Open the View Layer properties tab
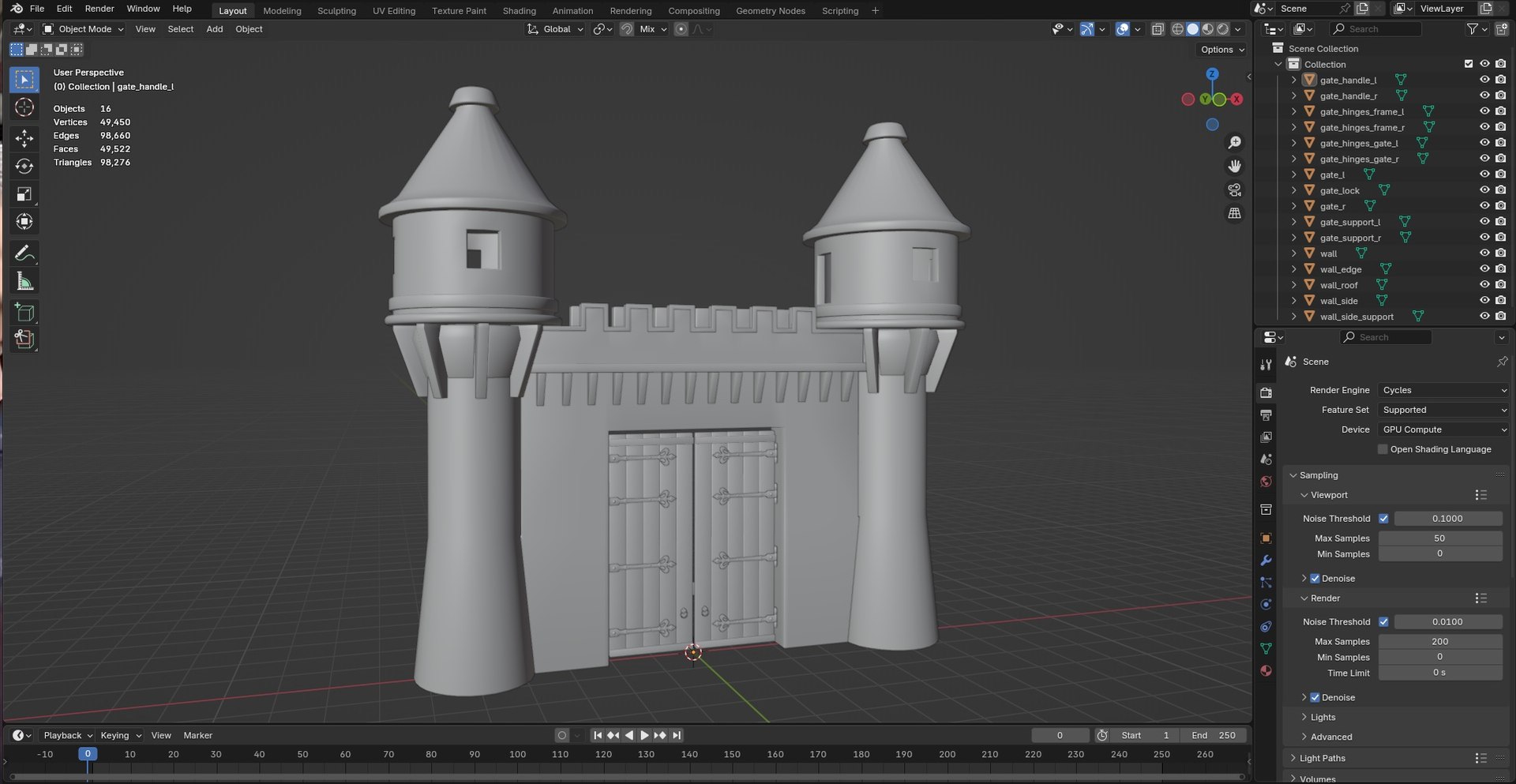 pos(1266,437)
